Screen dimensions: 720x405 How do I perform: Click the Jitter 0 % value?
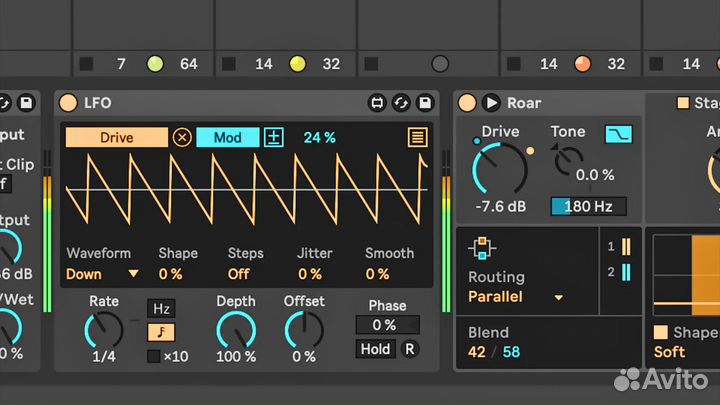tap(310, 274)
